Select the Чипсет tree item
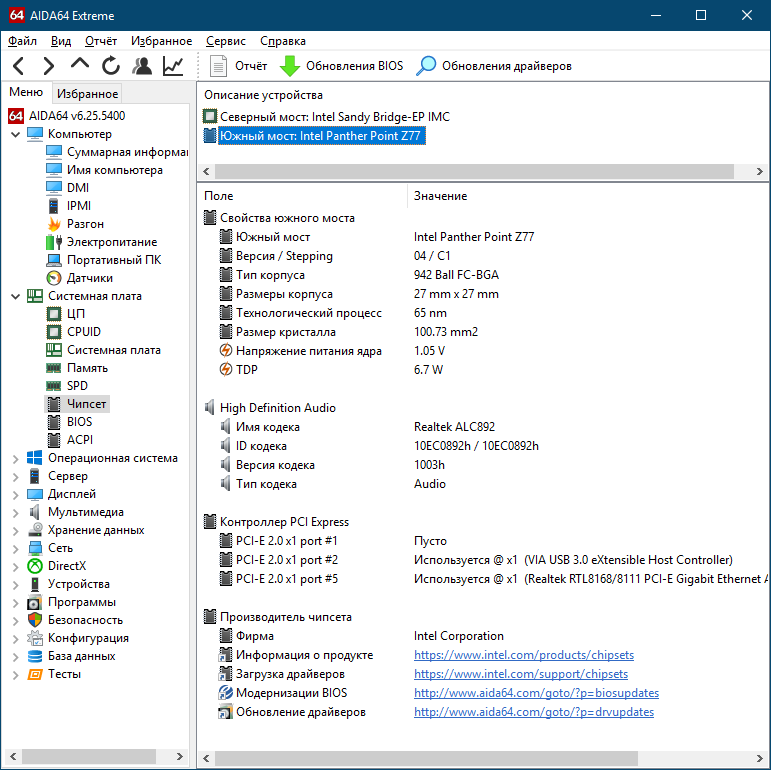The width and height of the screenshot is (771, 770). 77,404
